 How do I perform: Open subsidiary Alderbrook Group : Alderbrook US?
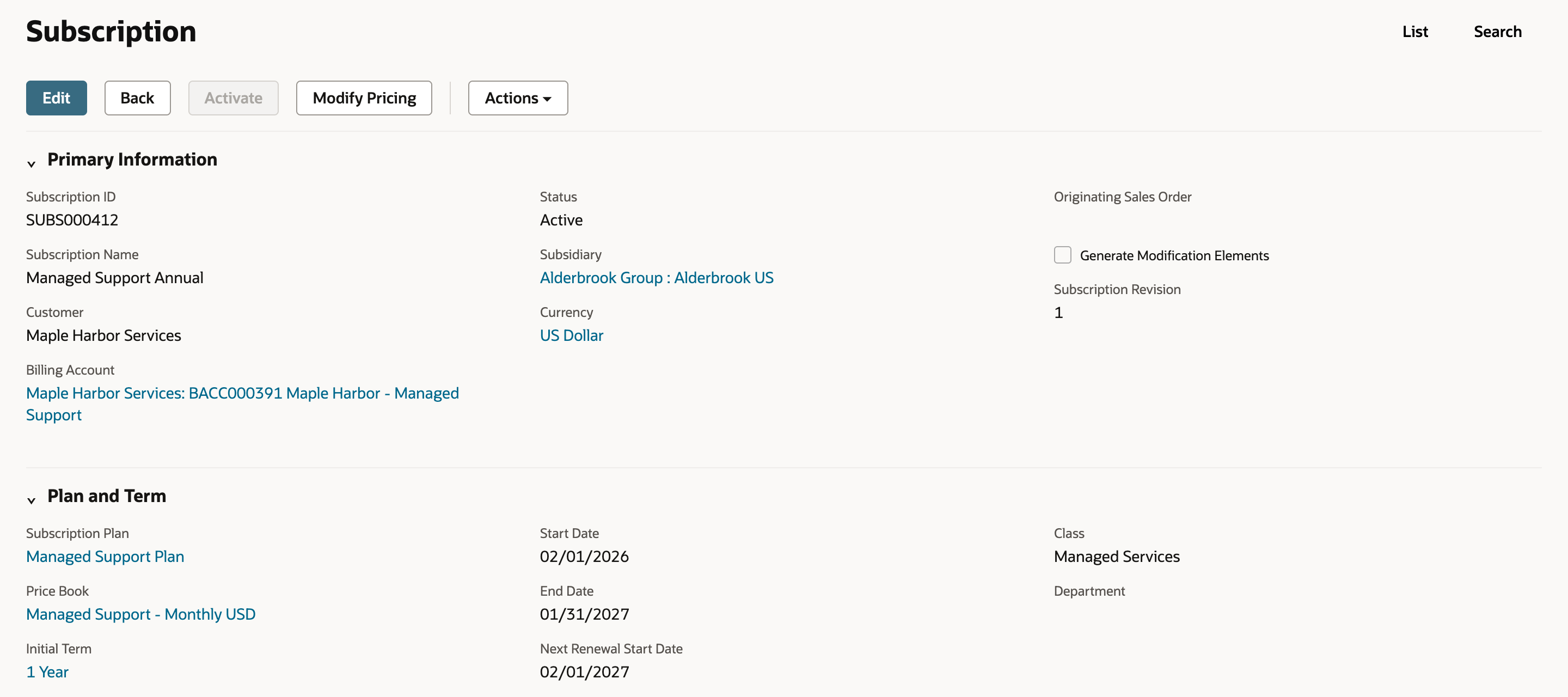pos(656,278)
